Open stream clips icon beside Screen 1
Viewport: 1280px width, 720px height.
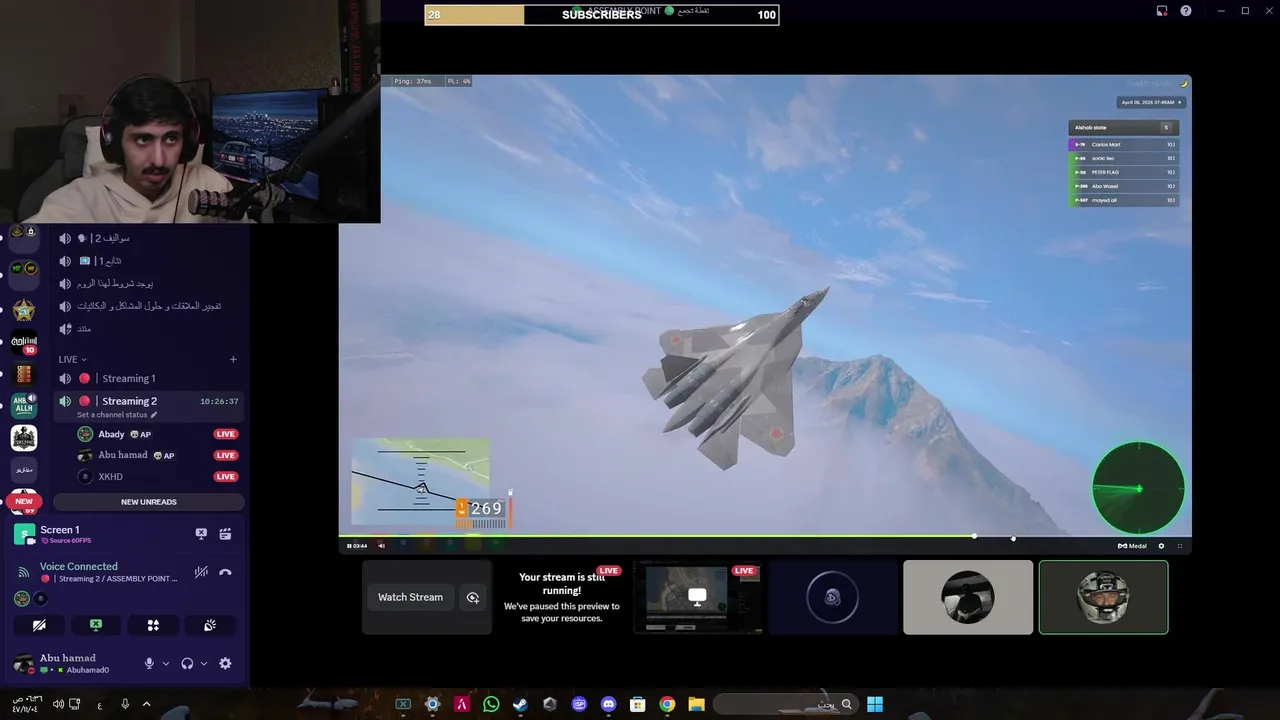[x=225, y=534]
